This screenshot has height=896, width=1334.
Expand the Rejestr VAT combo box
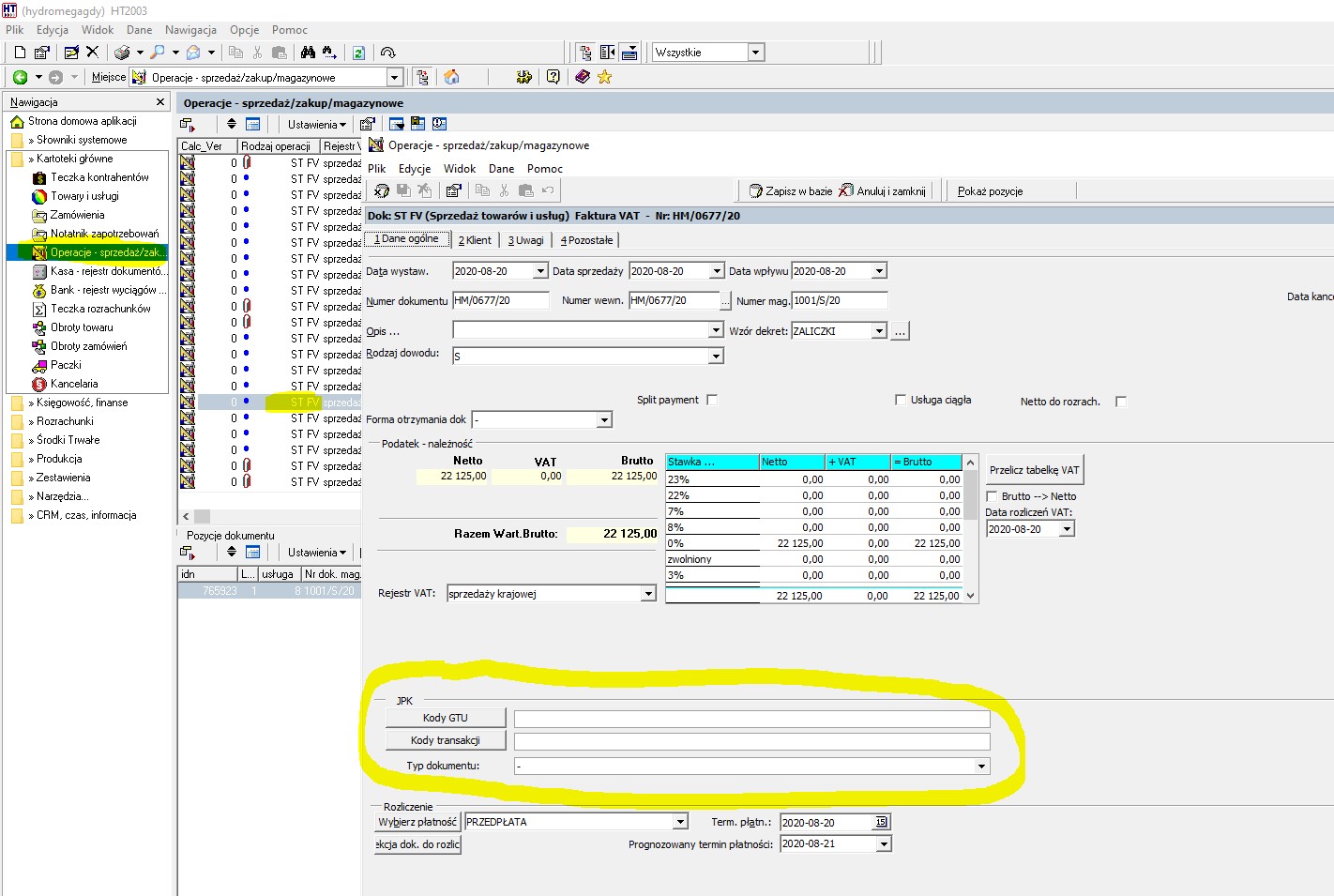(648, 594)
